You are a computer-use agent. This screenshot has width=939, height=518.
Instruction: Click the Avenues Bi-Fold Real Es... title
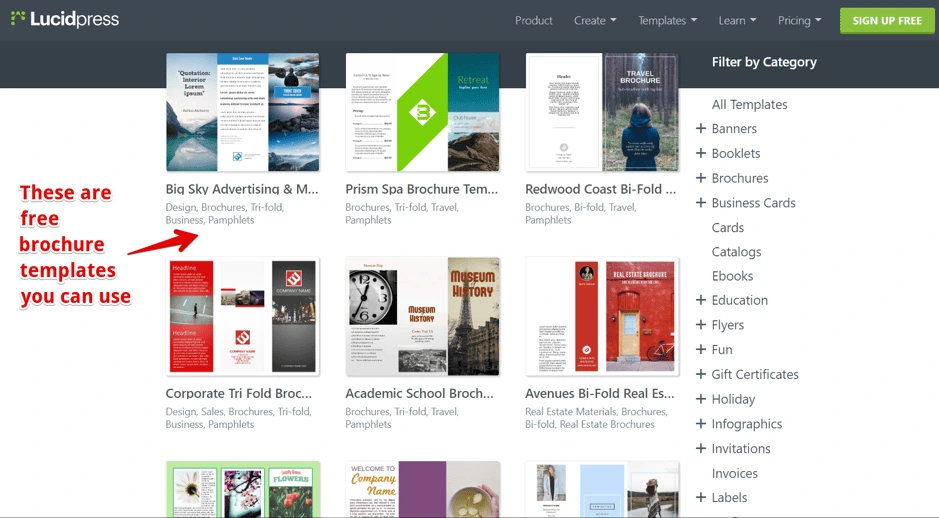click(599, 393)
